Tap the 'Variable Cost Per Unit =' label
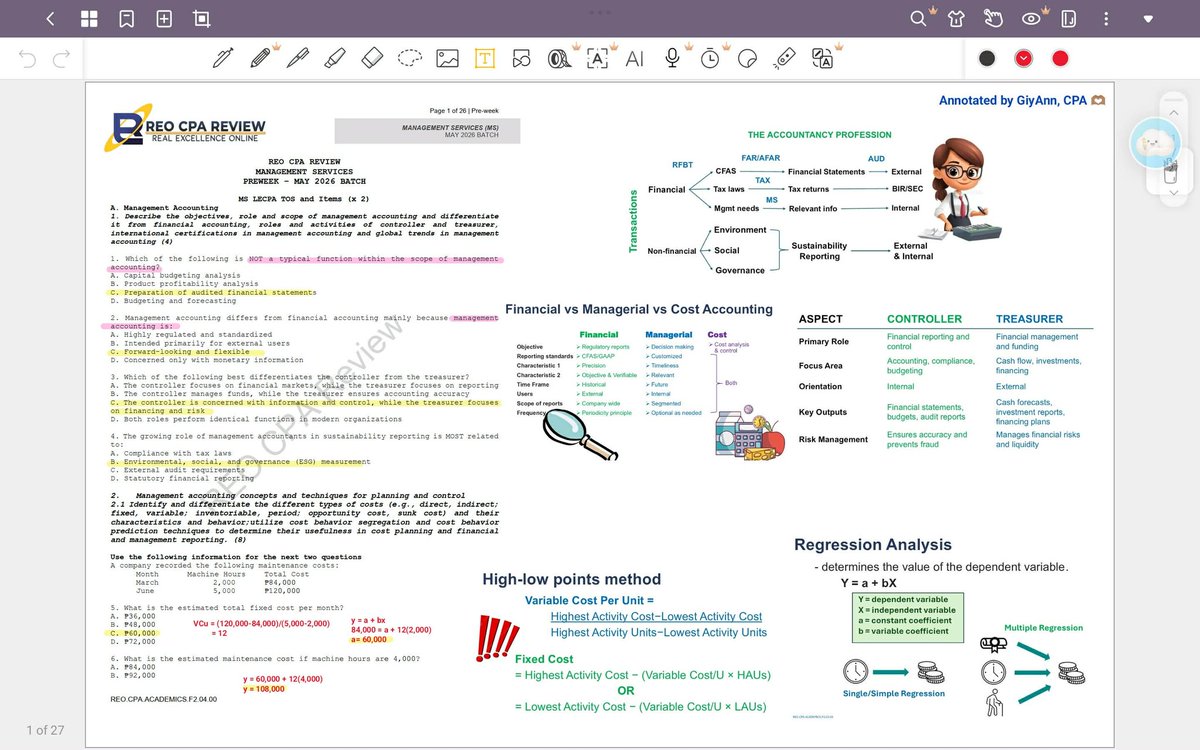Image resolution: width=1200 pixels, height=750 pixels. (x=589, y=600)
